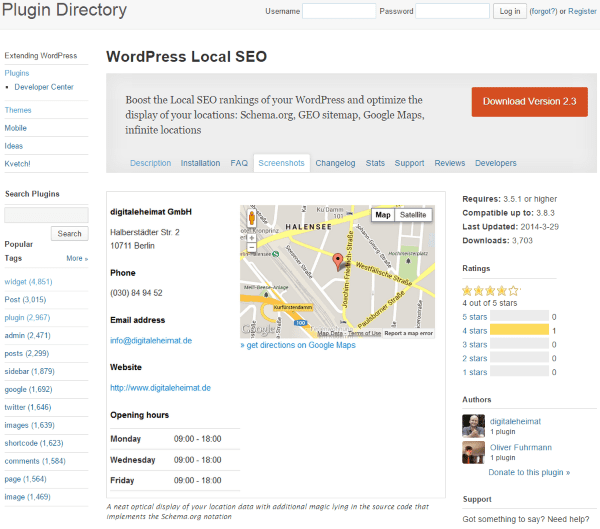Open the Reviews tab
600x529 pixels.
pos(450,163)
